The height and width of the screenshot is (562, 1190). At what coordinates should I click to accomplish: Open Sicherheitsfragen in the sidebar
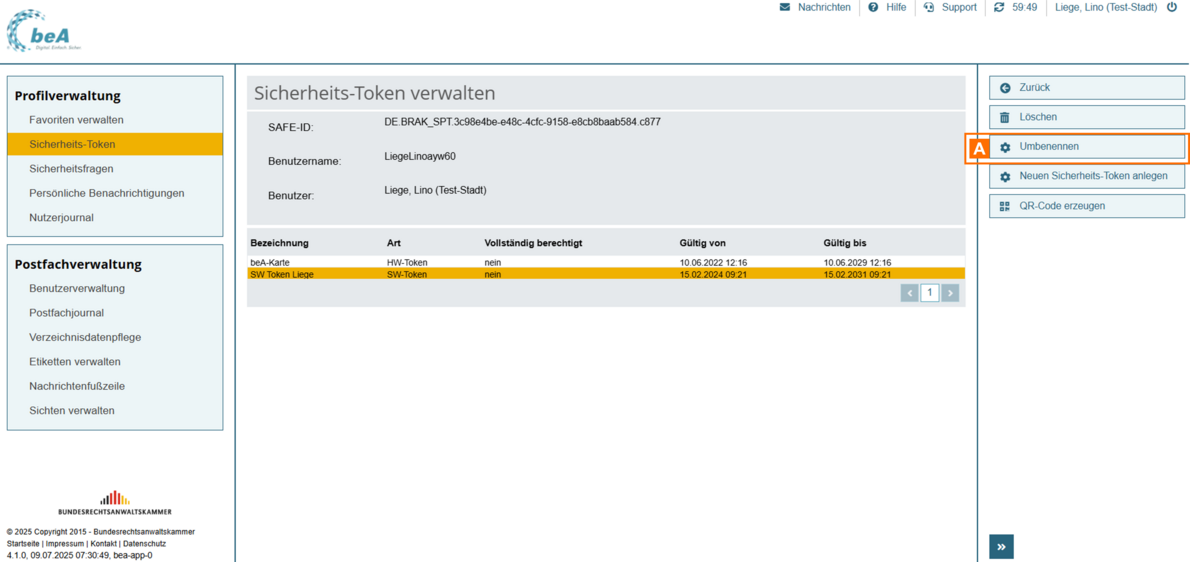[x=71, y=169]
